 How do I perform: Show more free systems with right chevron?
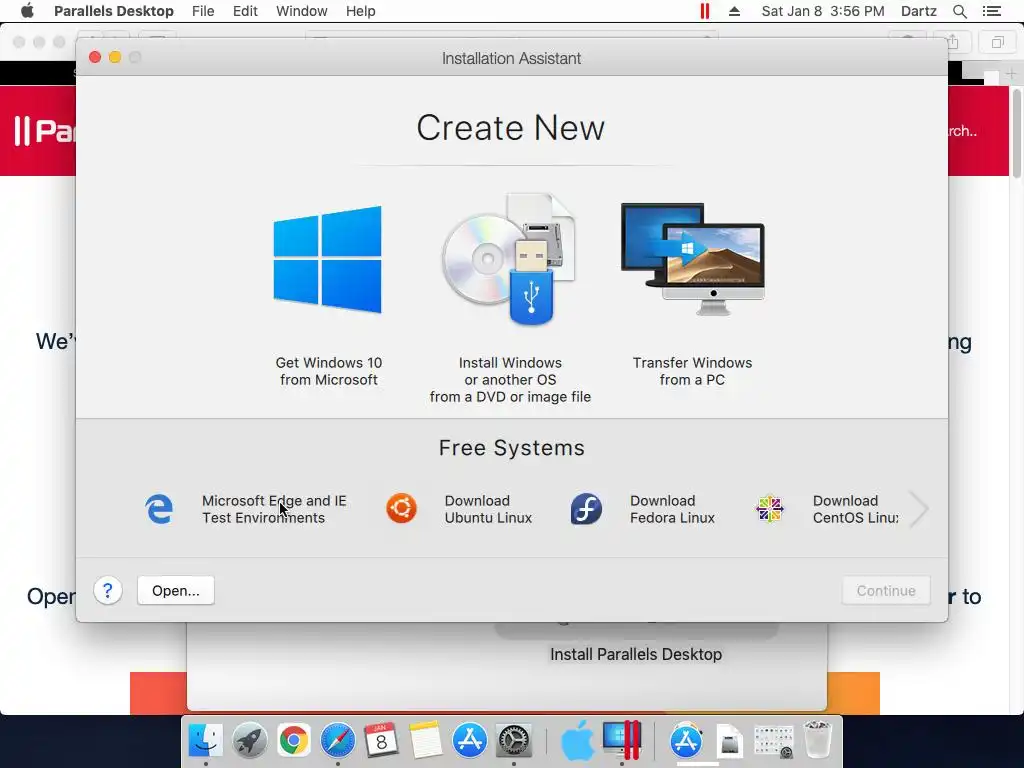coord(919,509)
